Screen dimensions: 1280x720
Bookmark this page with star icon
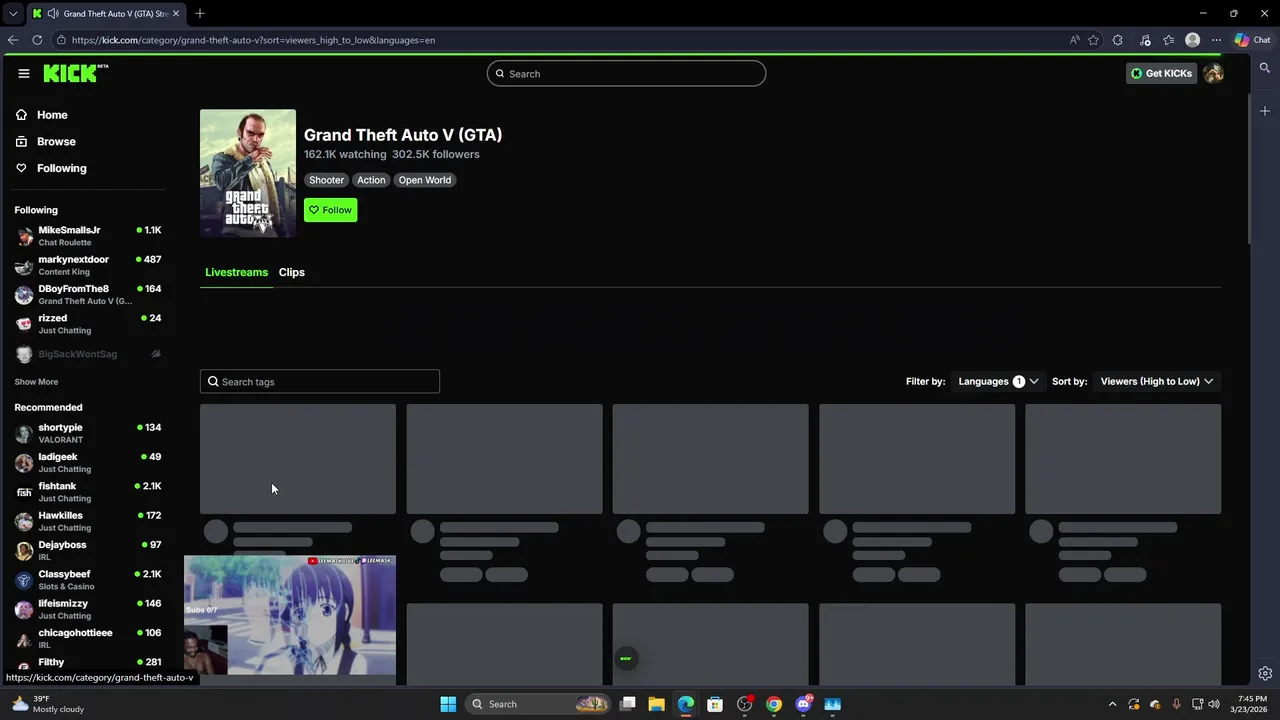coord(1093,40)
